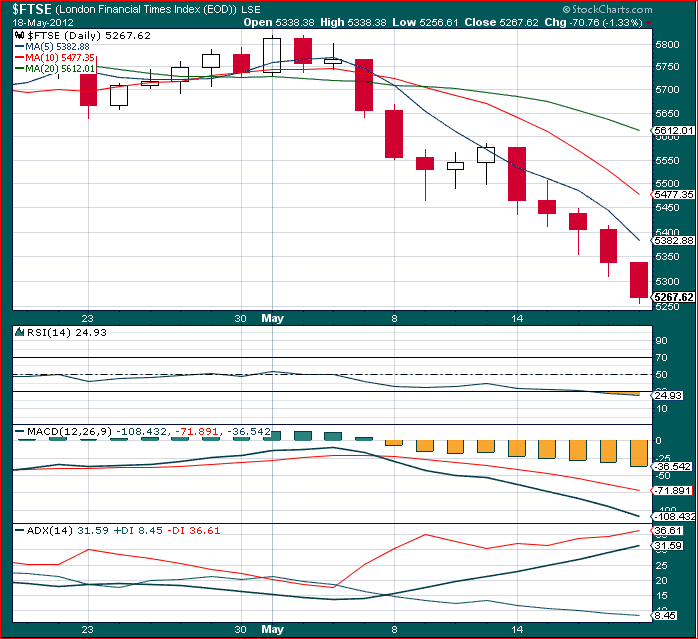Click the $FTSE (Daily) 5267.62 legend text
The image size is (698, 639).
coord(89,36)
